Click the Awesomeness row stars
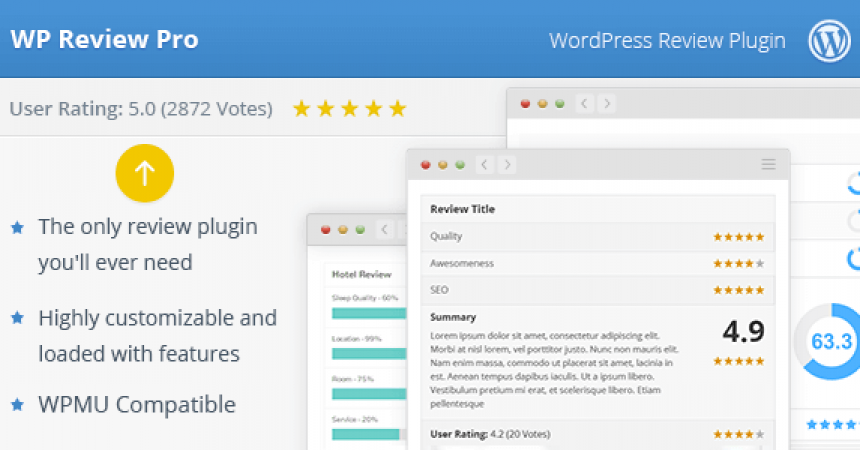The height and width of the screenshot is (450, 860). [x=738, y=263]
